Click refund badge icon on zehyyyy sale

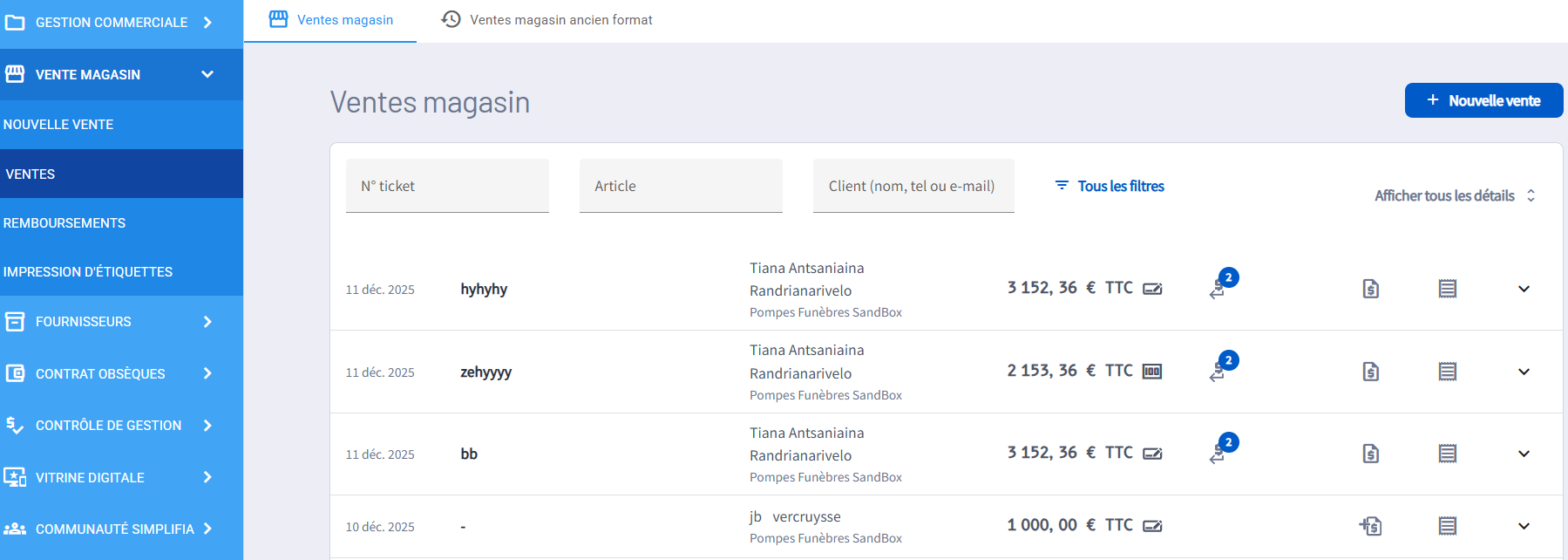[1222, 367]
